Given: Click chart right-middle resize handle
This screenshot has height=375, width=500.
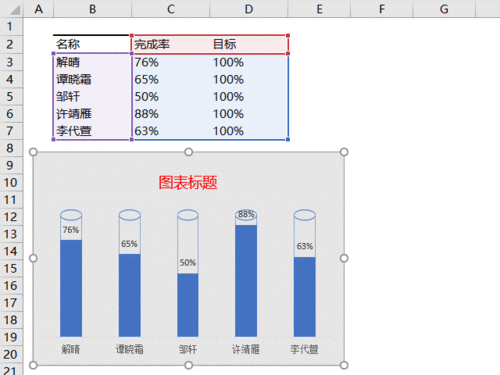Looking at the screenshot, I should [x=344, y=258].
